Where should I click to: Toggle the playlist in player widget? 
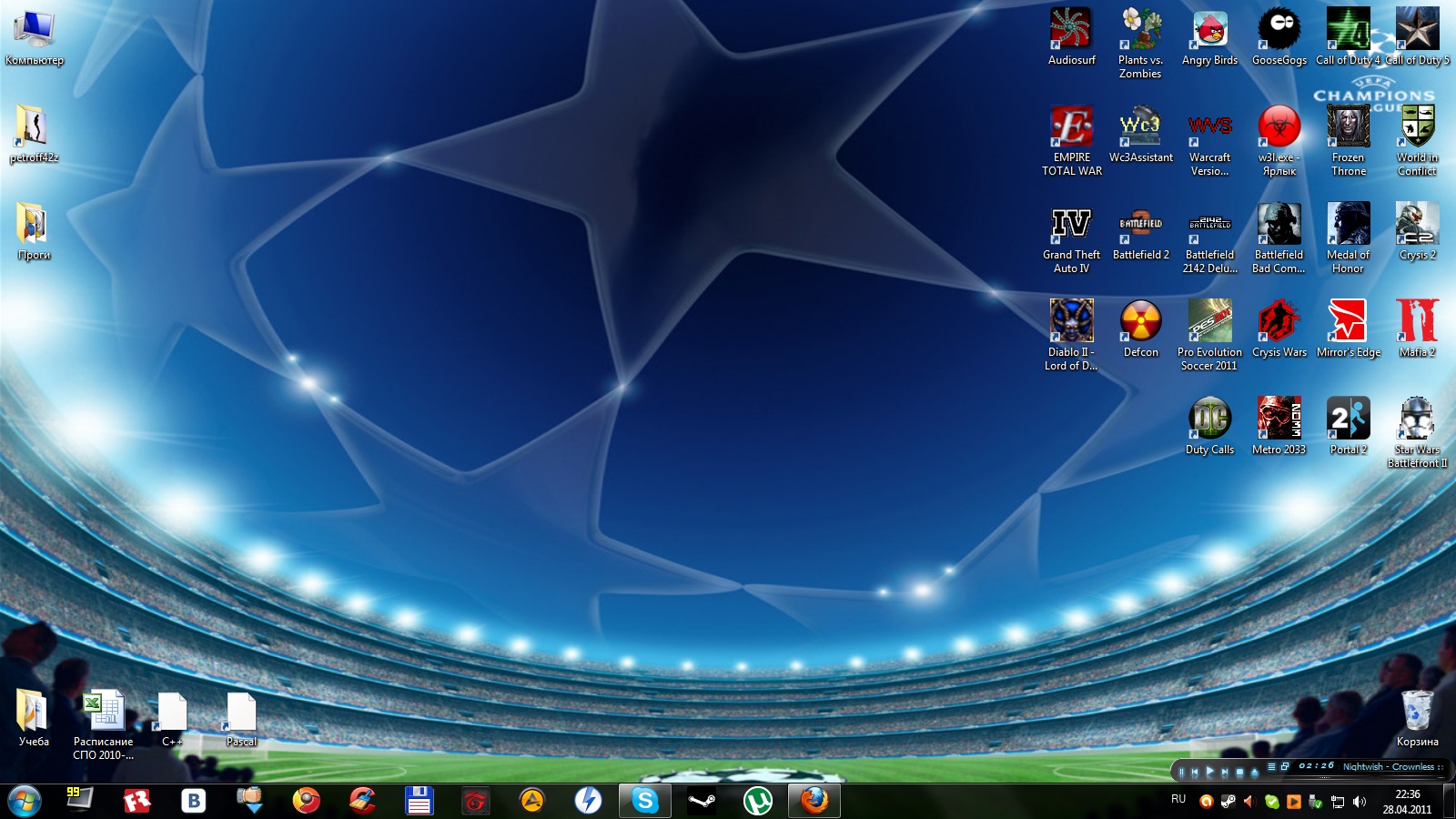(1272, 766)
